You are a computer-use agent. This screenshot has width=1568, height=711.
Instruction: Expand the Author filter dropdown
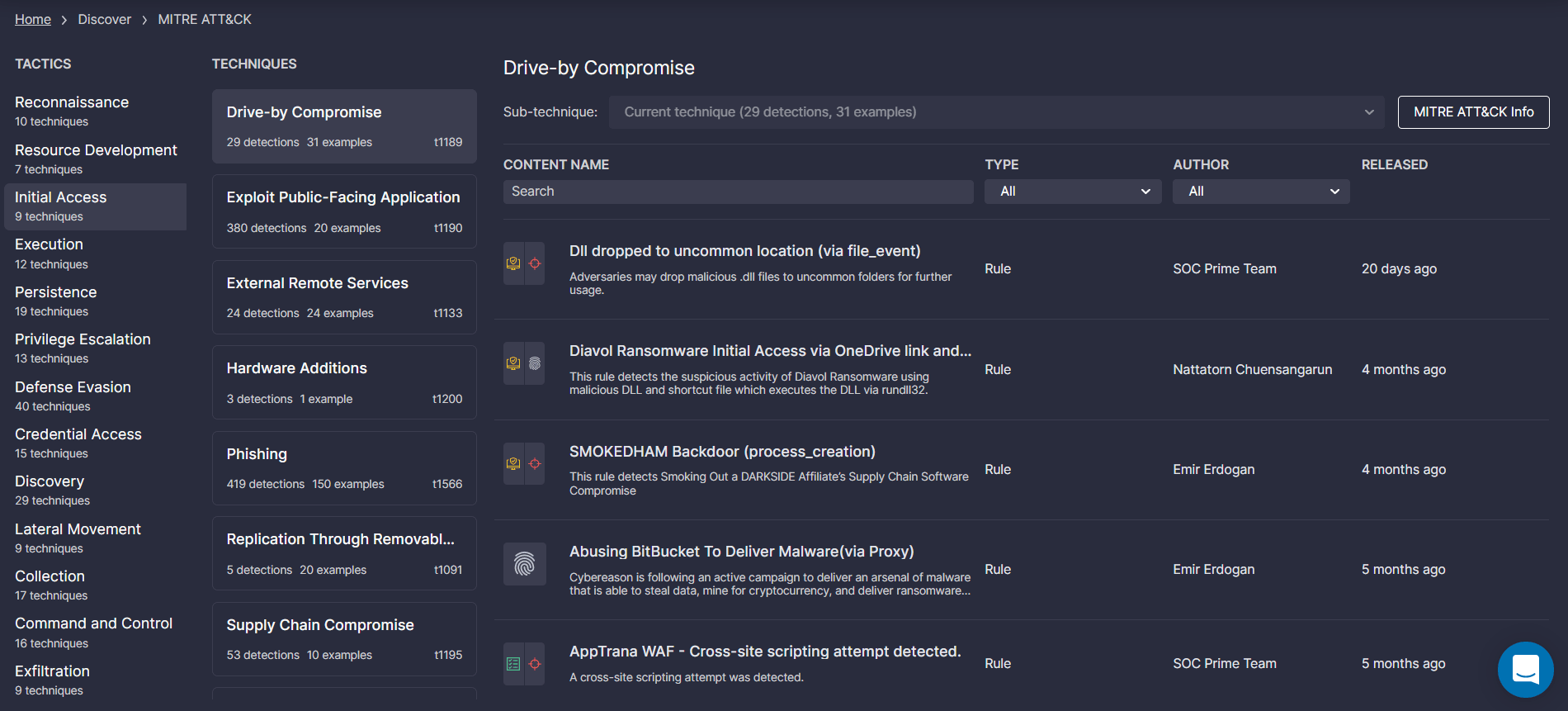click(x=1261, y=192)
